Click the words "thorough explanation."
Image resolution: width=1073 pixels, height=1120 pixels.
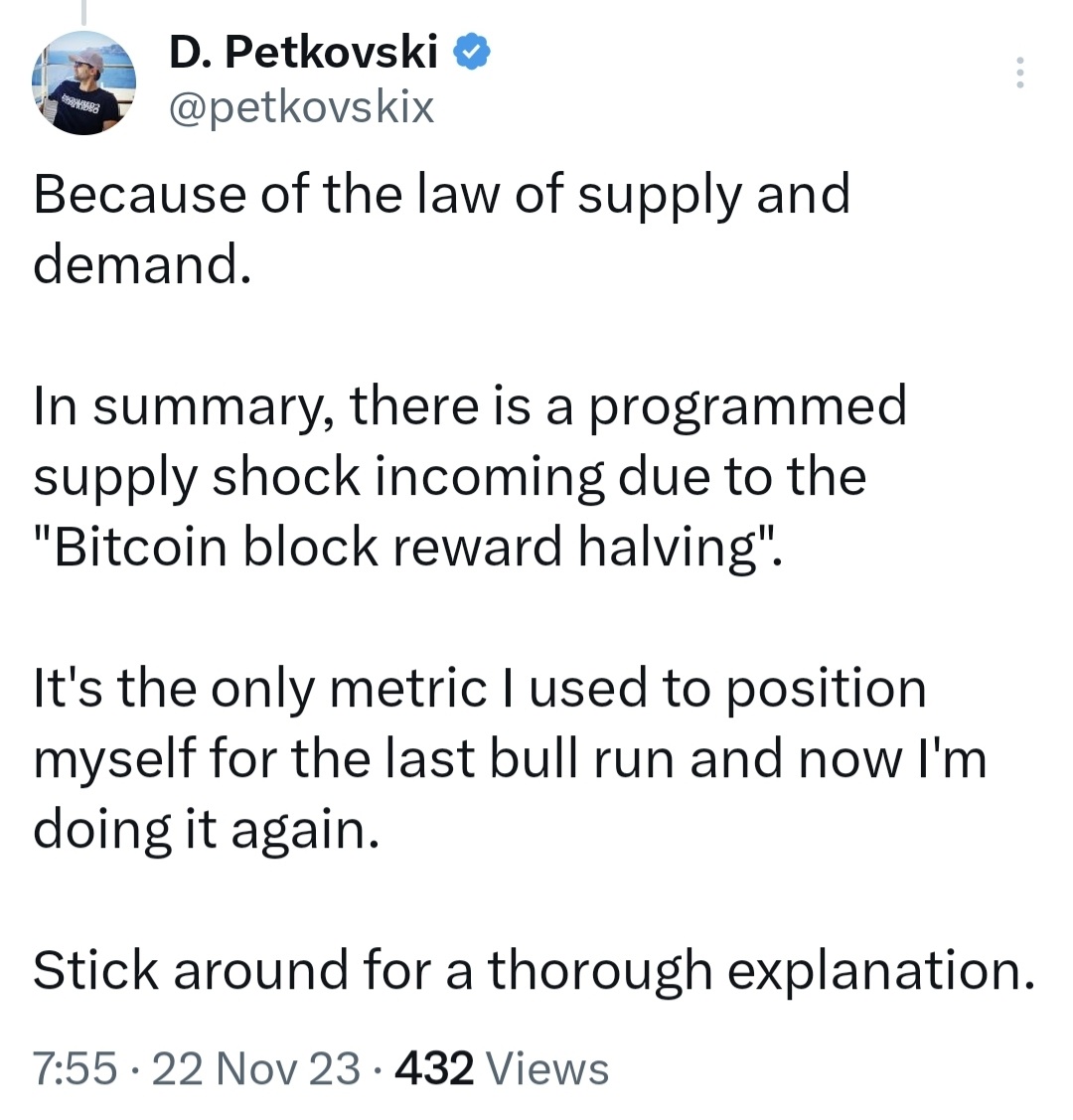[x=760, y=971]
